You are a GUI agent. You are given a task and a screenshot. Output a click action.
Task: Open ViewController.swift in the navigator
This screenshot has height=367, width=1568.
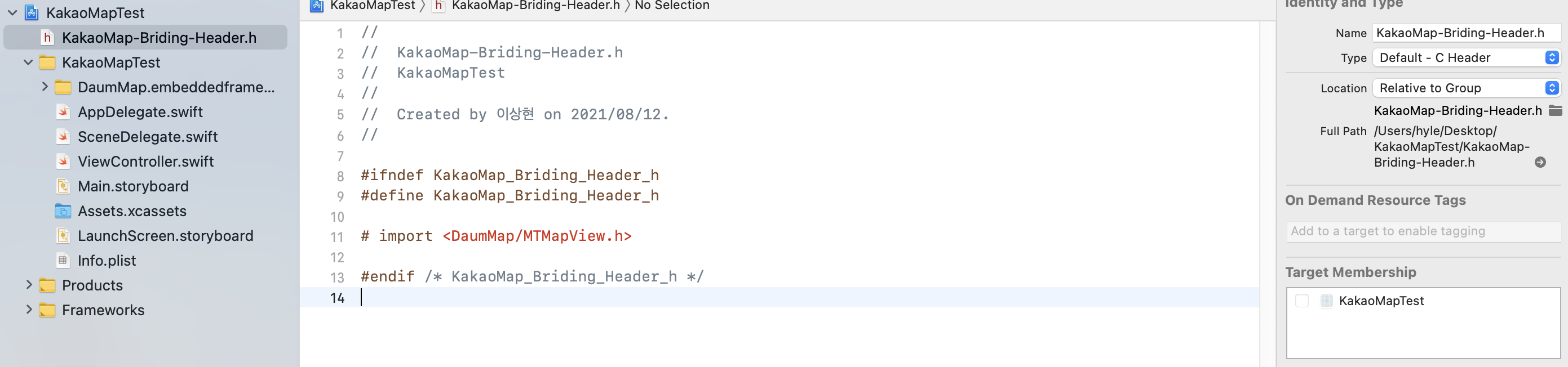(x=145, y=162)
